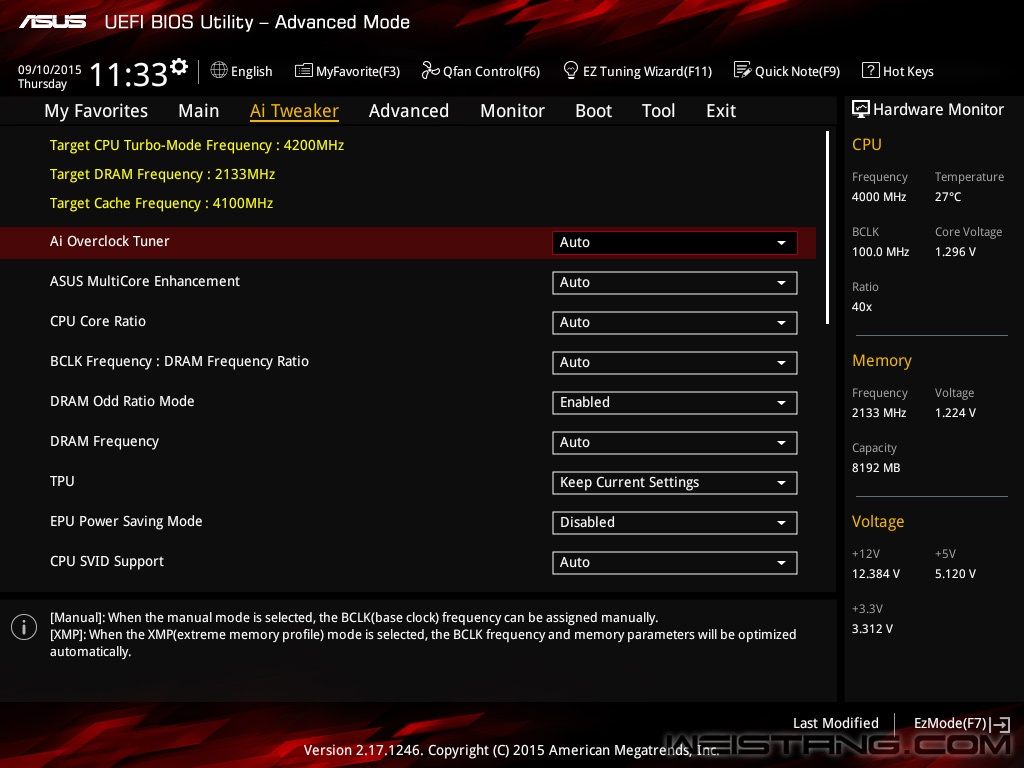Viewport: 1024px width, 768px height.
Task: Click the Qfan Control fan icon
Action: [430, 70]
